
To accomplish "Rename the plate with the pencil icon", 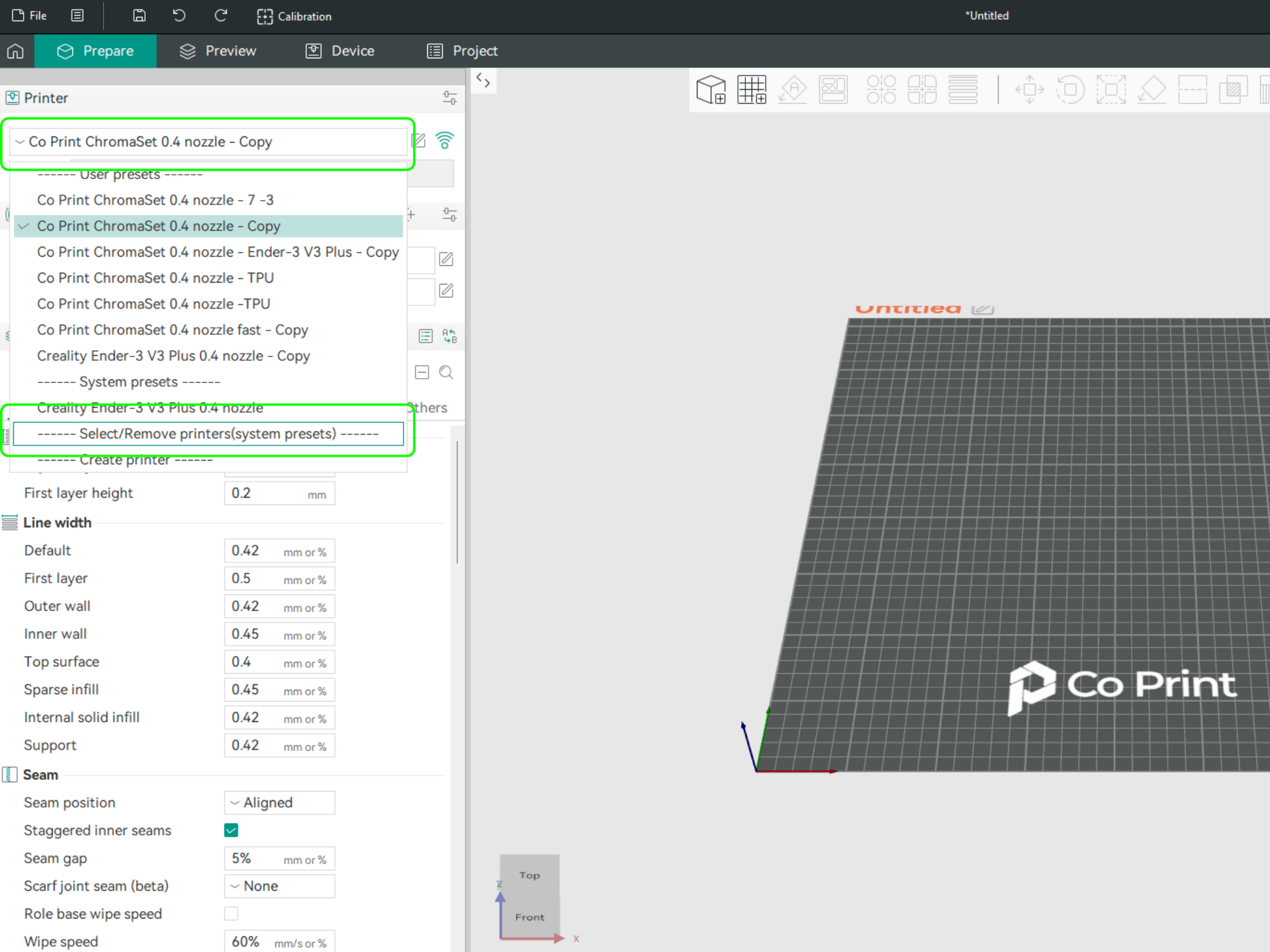I will point(983,309).
